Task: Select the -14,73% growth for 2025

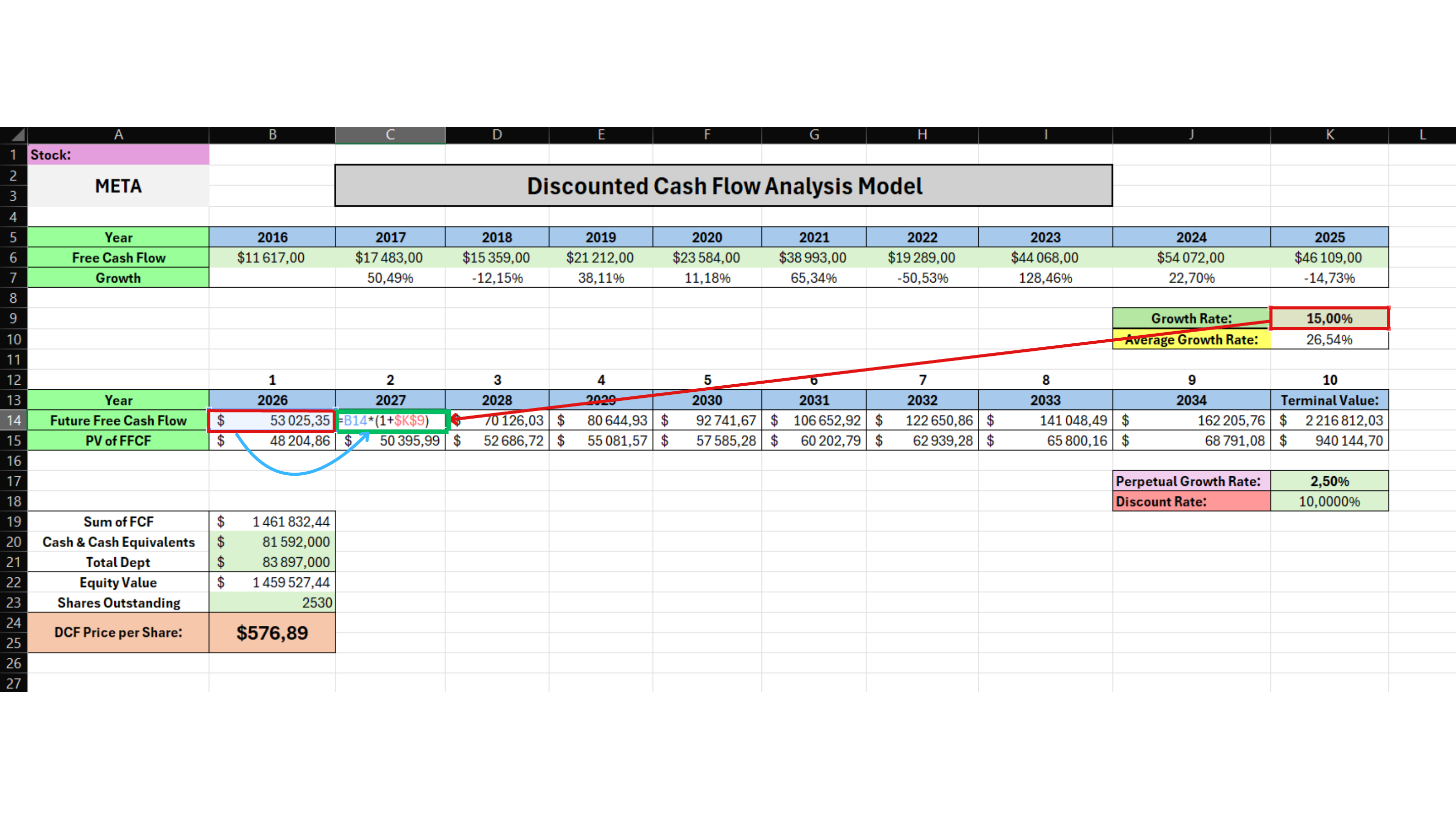Action: [x=1330, y=278]
